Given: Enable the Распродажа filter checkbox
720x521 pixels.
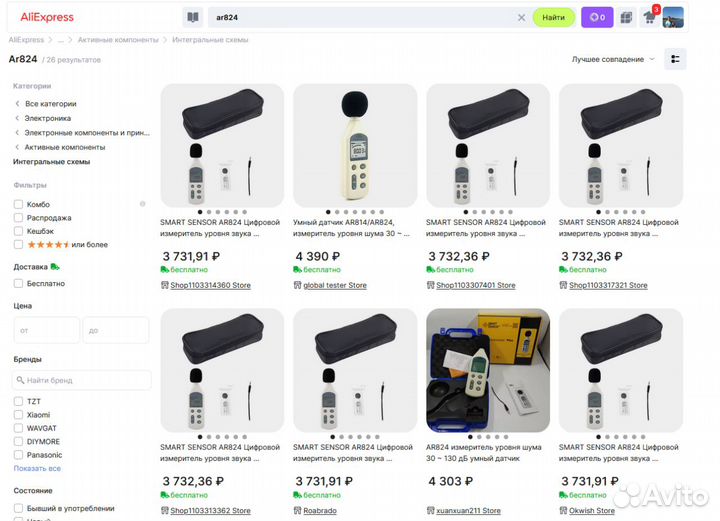Looking at the screenshot, I should click(x=18, y=218).
